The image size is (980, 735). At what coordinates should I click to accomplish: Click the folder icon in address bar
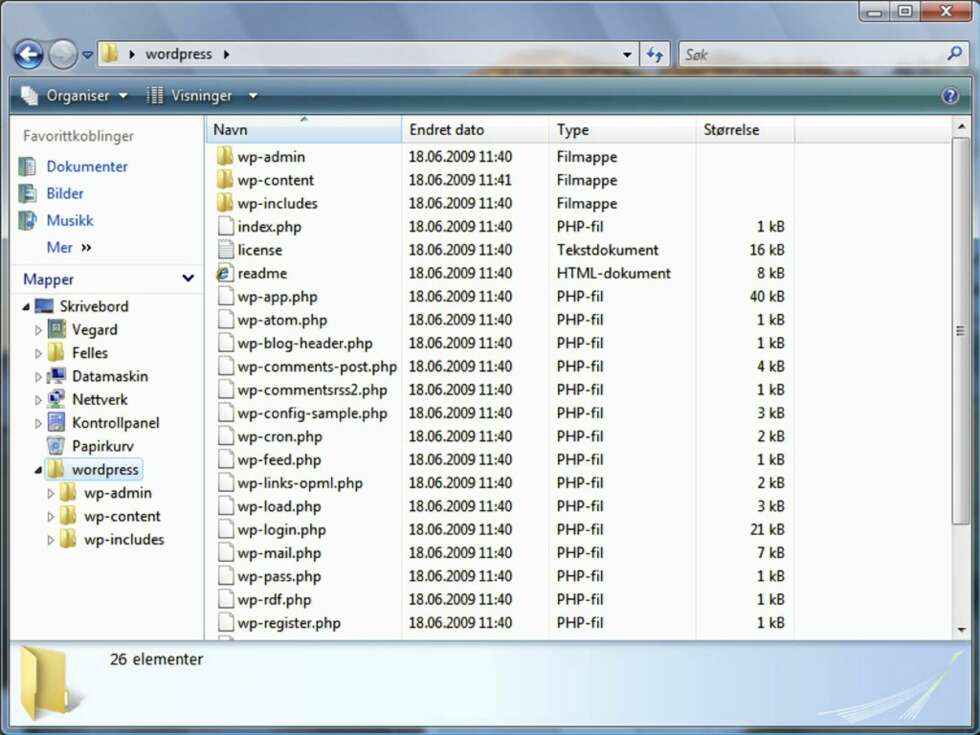109,53
